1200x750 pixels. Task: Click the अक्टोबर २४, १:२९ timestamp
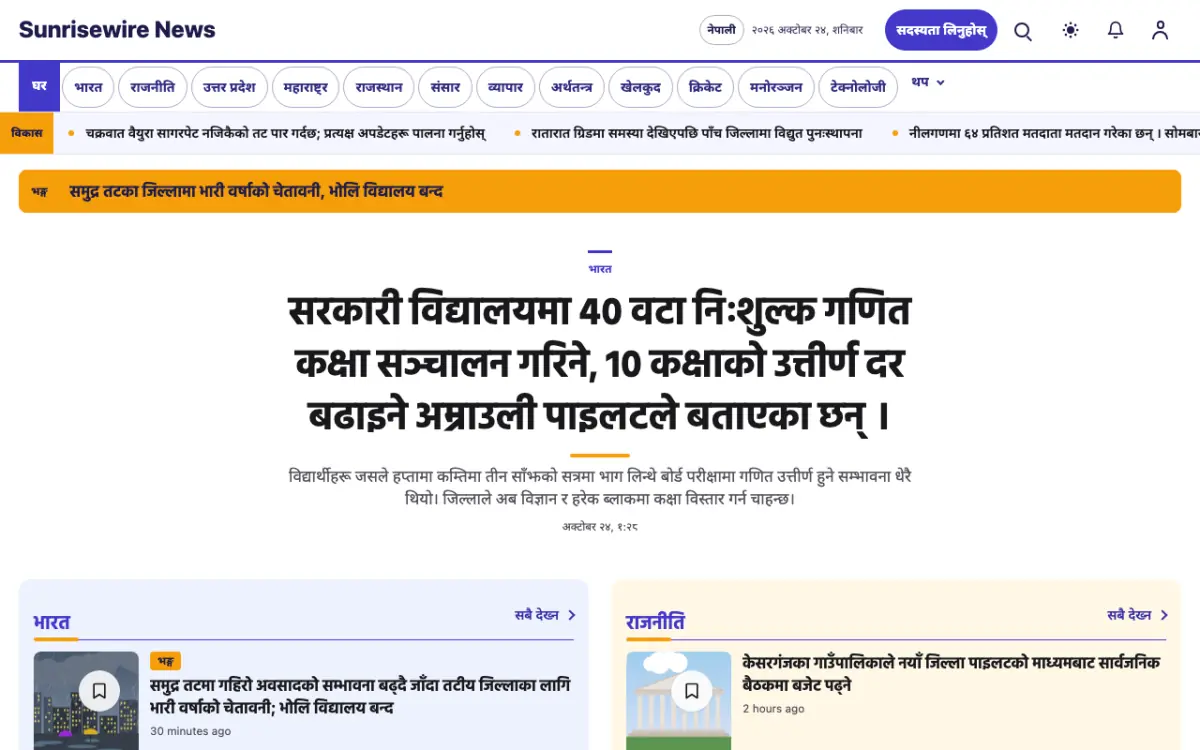tap(600, 526)
